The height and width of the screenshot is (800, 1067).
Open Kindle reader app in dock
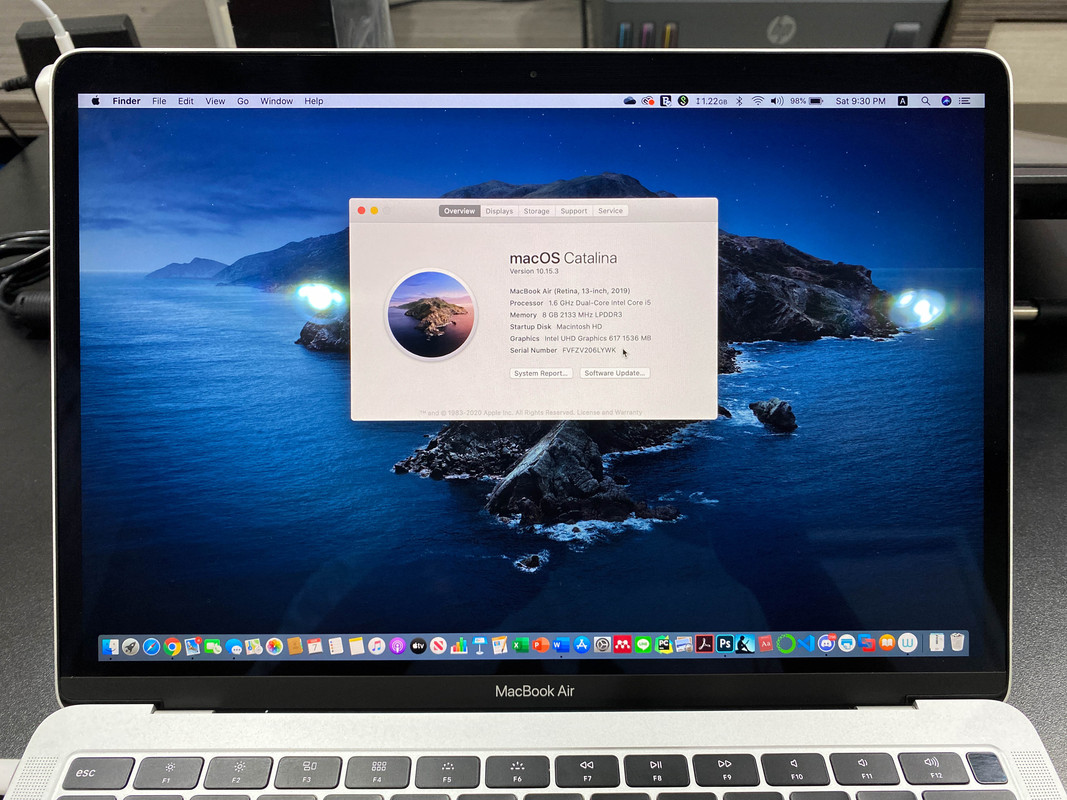coord(745,644)
